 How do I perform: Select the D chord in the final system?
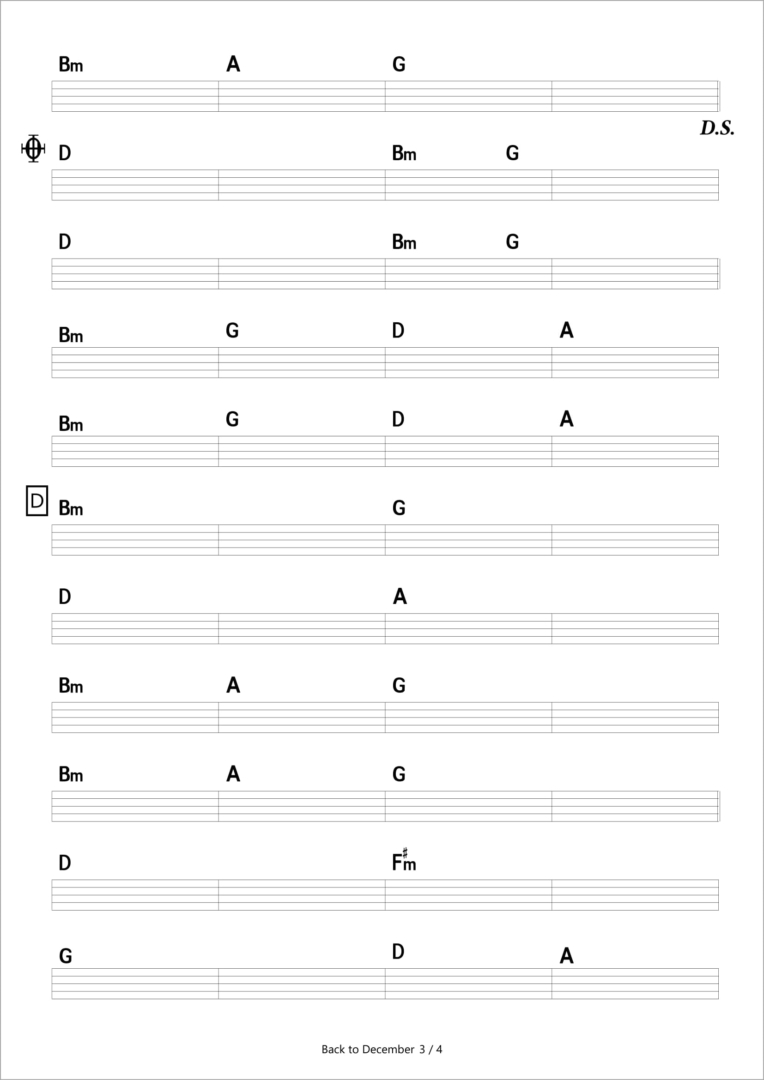point(398,952)
